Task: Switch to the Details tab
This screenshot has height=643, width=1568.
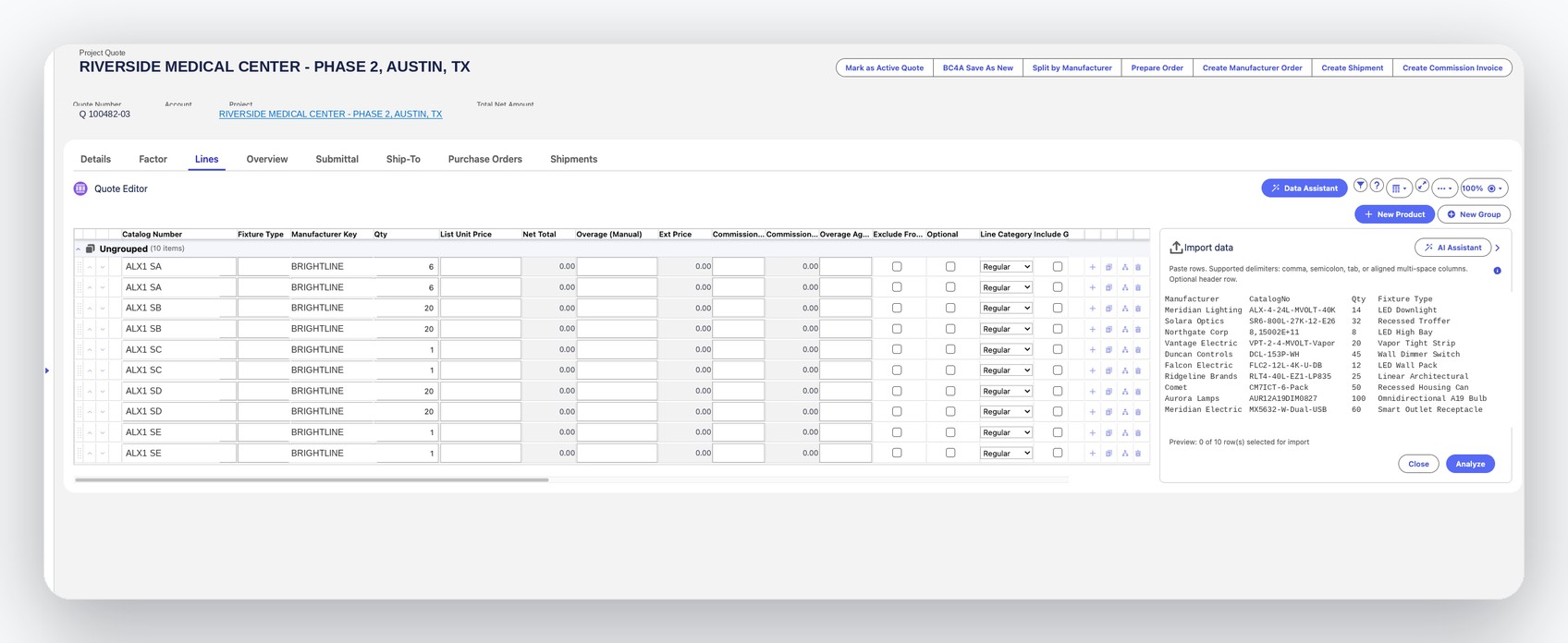Action: pos(95,159)
